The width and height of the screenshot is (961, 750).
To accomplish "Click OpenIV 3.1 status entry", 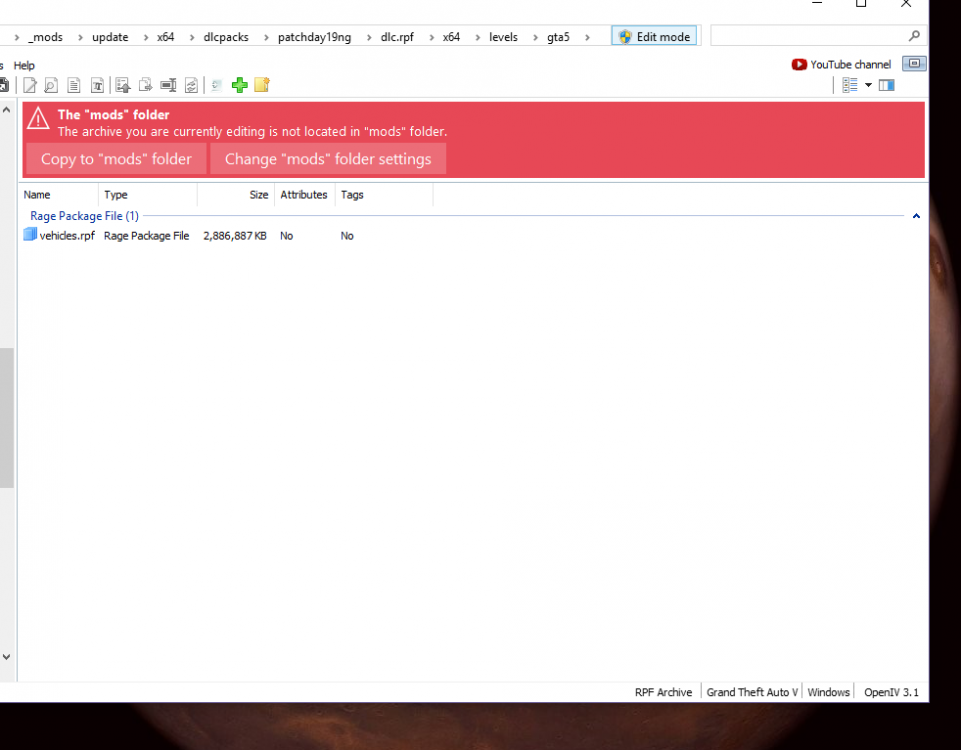I will click(891, 692).
